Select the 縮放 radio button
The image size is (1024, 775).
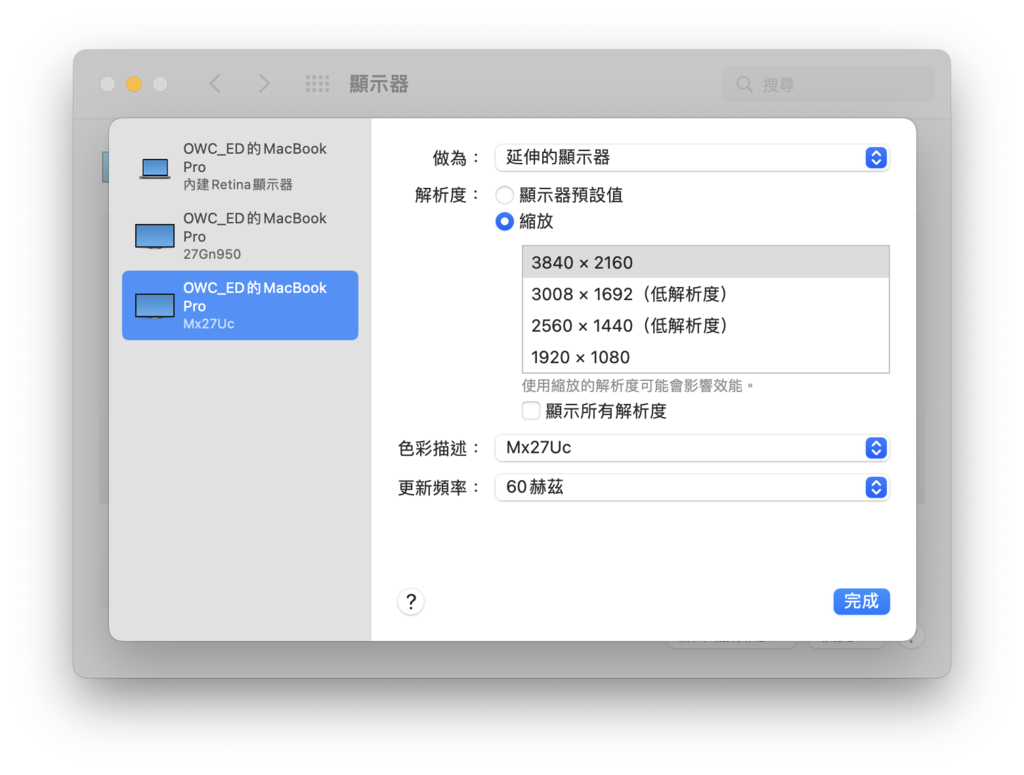504,221
